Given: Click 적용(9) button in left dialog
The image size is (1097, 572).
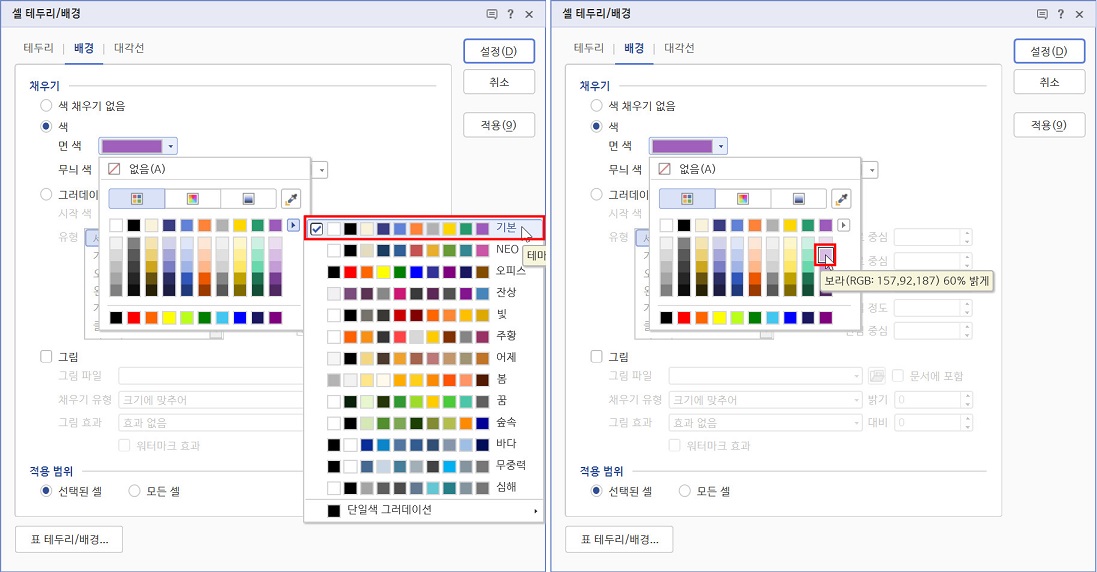Looking at the screenshot, I should coord(499,125).
